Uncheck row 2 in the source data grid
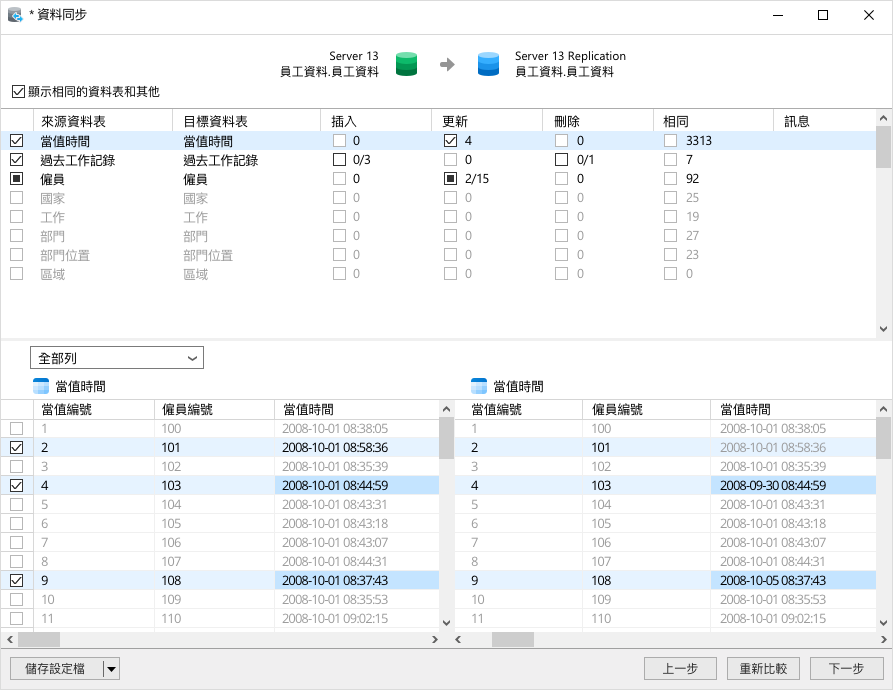The image size is (893, 690). coord(17,447)
